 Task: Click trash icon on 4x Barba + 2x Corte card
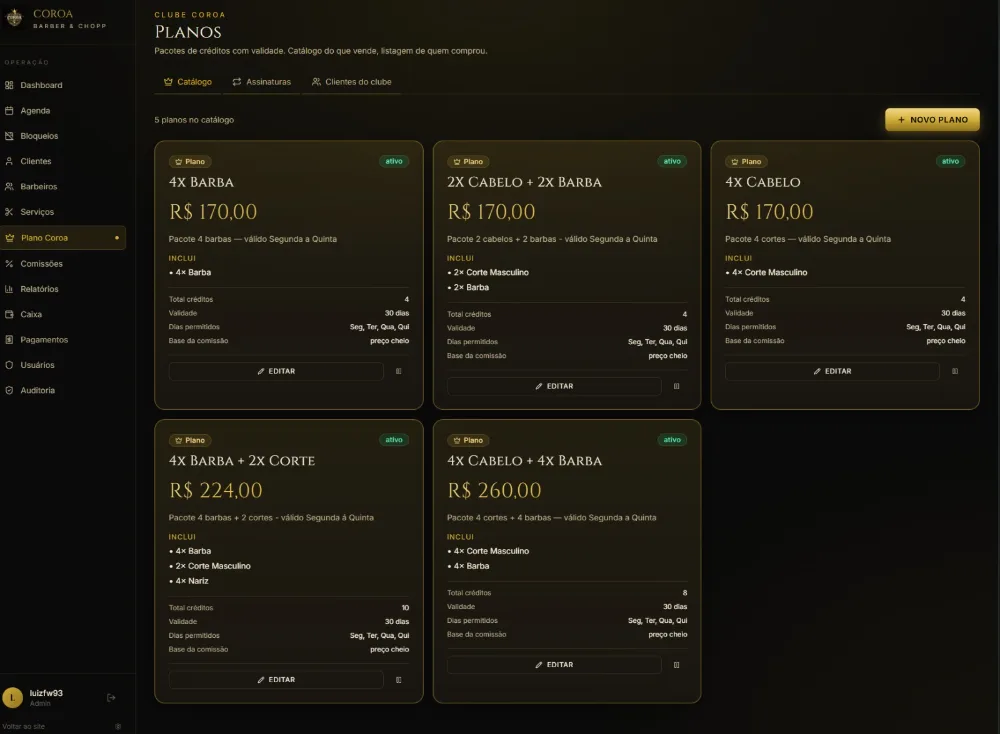(x=399, y=680)
